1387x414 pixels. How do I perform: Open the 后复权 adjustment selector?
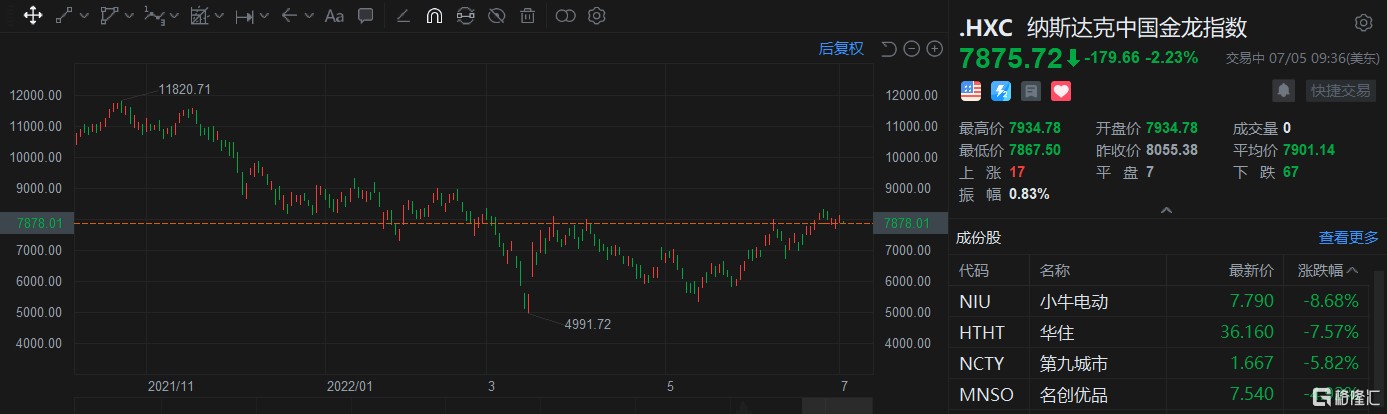[x=841, y=48]
